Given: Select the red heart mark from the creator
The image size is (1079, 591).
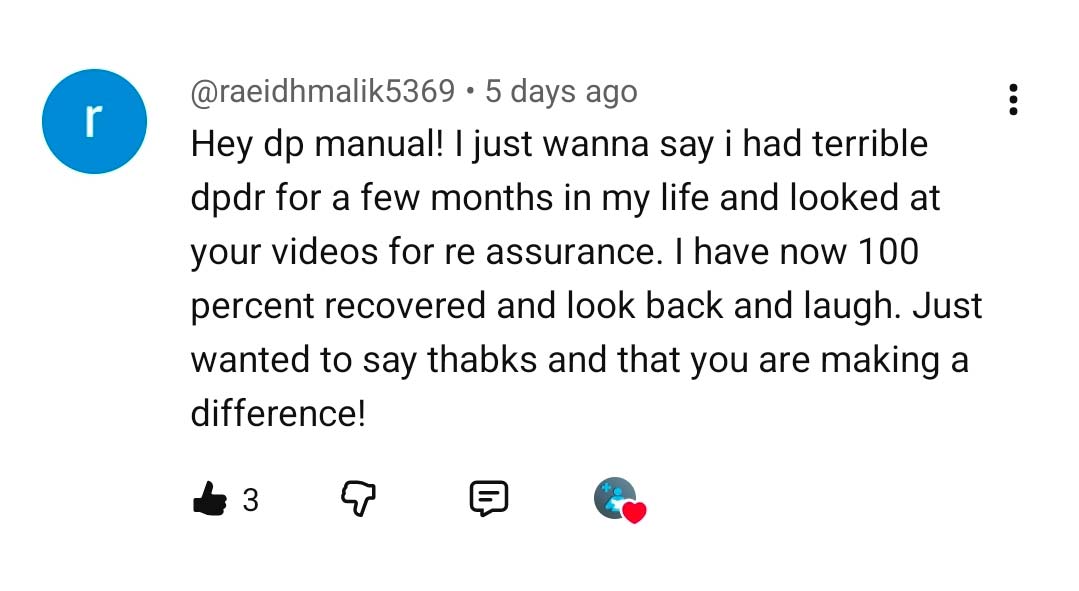Looking at the screenshot, I should click(x=634, y=513).
